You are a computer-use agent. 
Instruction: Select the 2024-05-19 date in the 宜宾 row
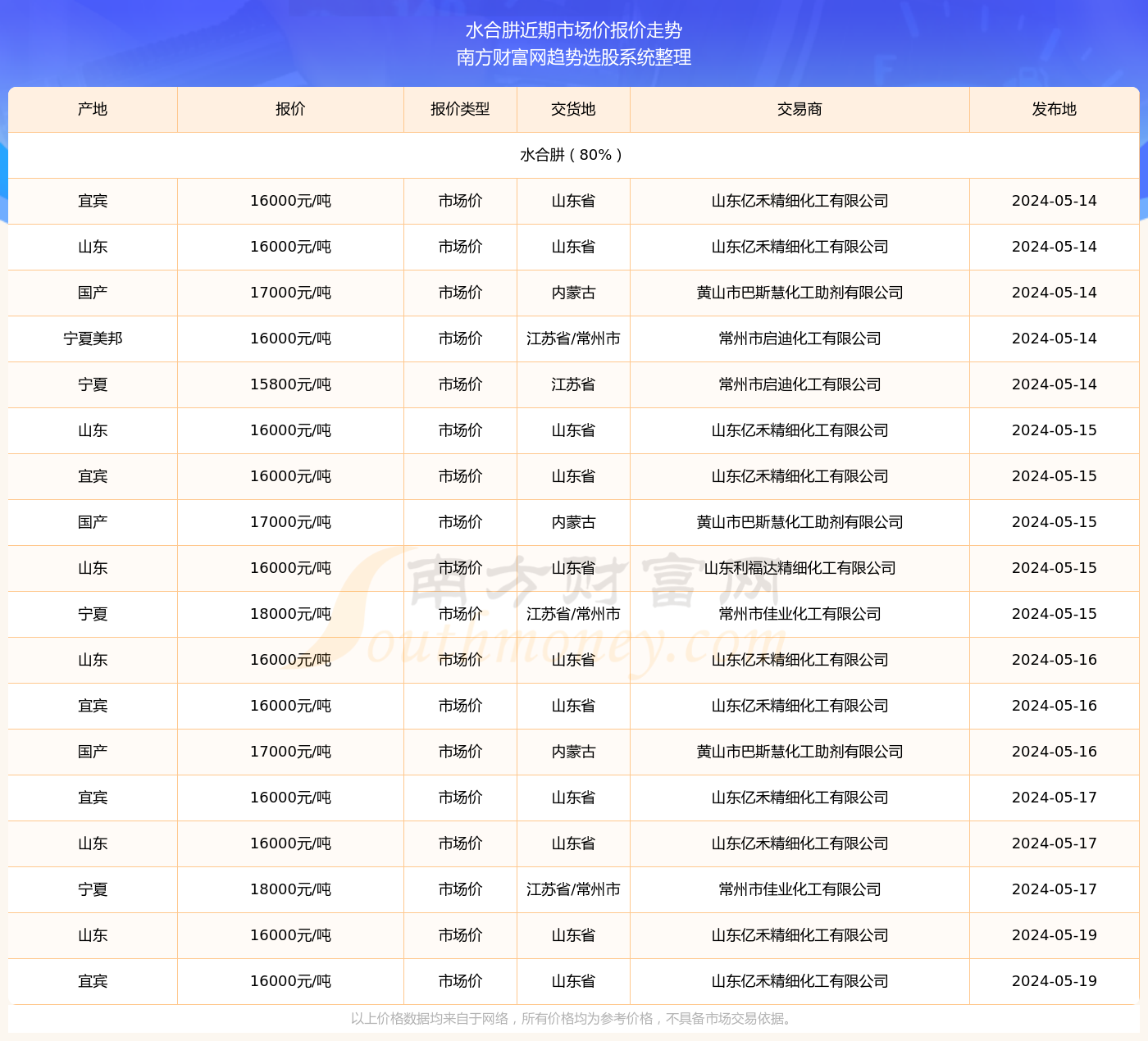[1055, 981]
